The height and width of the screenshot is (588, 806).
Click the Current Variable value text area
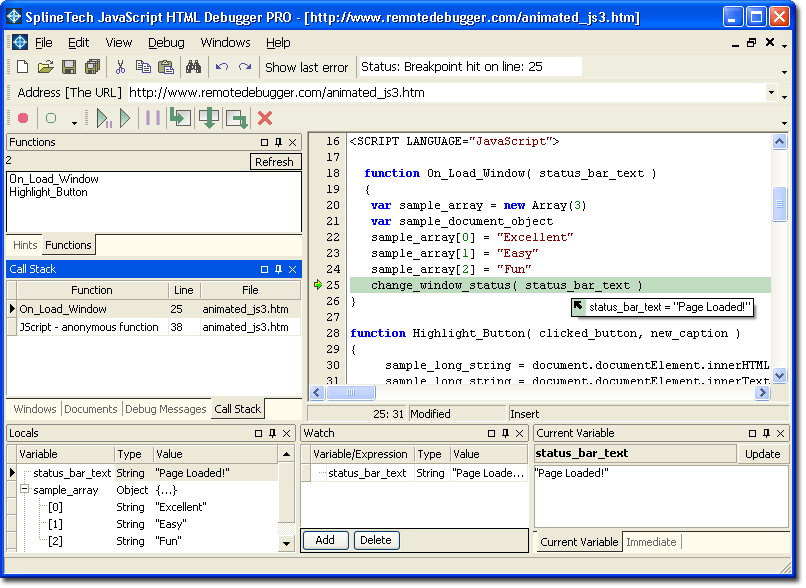click(x=661, y=496)
